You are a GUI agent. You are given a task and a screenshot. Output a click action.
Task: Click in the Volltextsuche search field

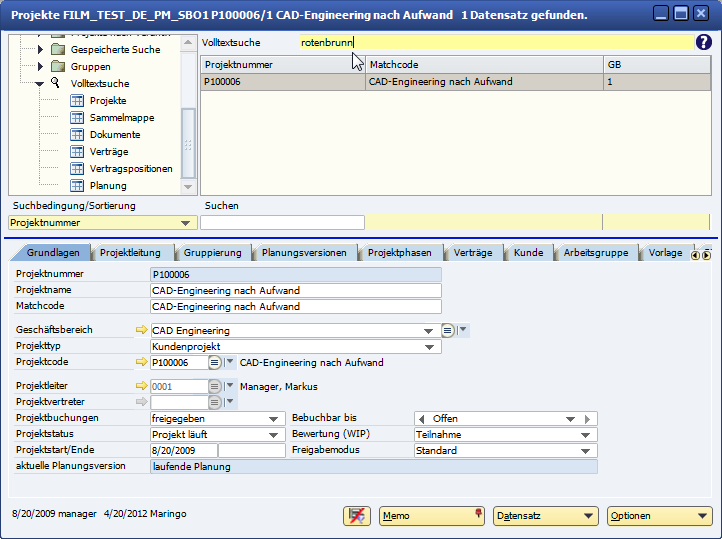[496, 42]
